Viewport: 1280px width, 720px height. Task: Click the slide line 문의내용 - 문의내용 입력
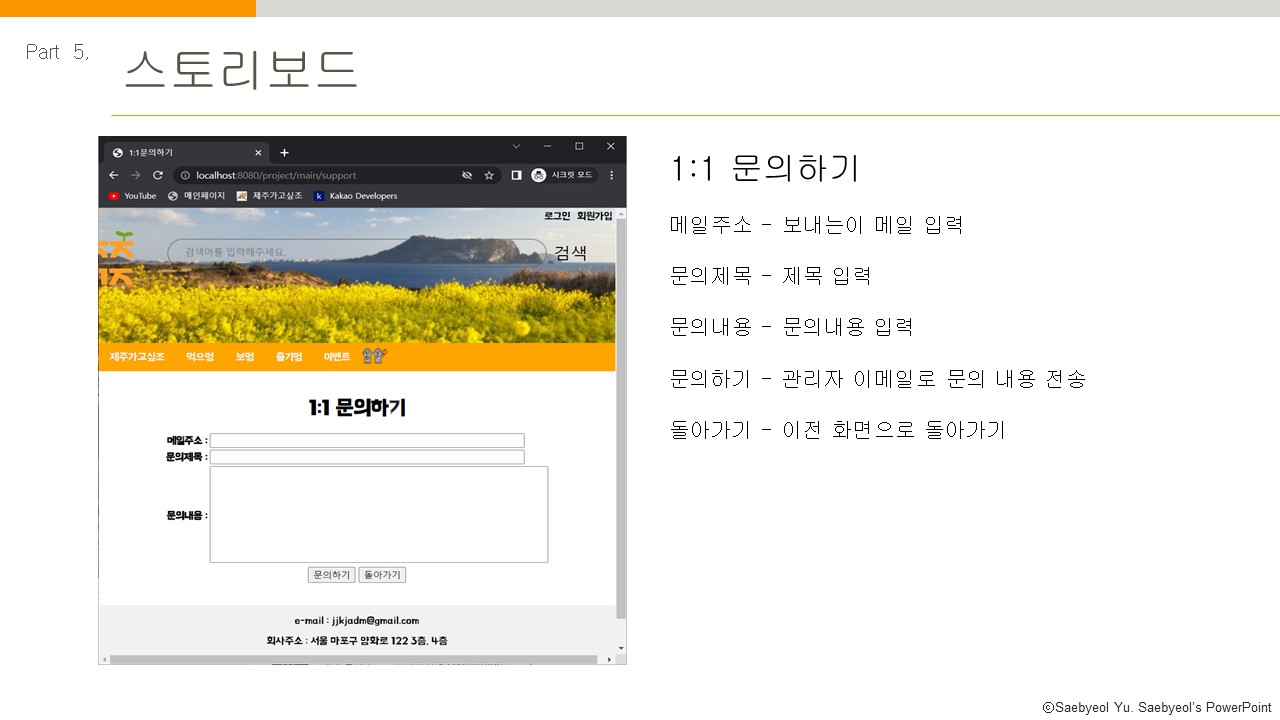point(791,327)
